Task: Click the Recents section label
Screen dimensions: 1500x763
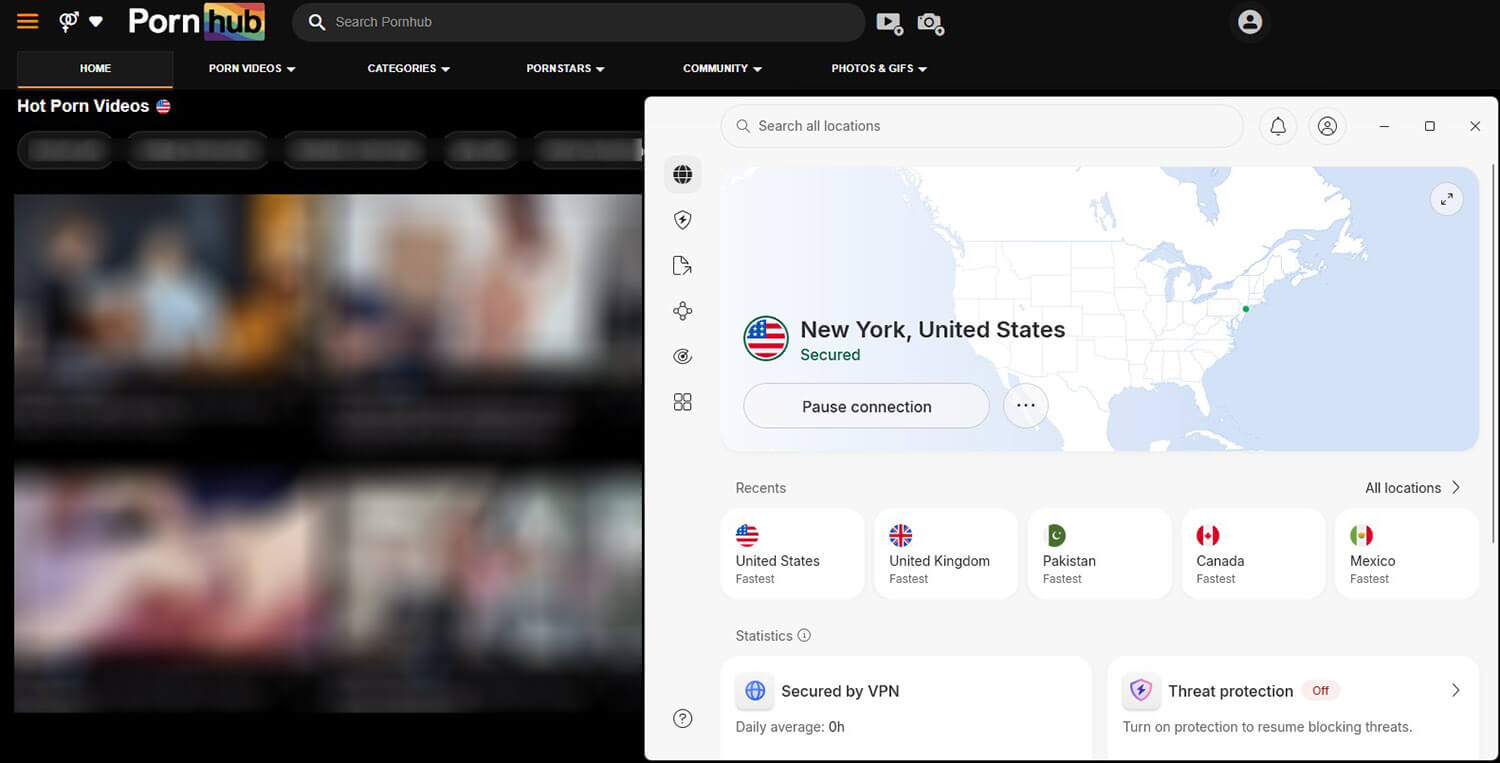Action: 761,488
